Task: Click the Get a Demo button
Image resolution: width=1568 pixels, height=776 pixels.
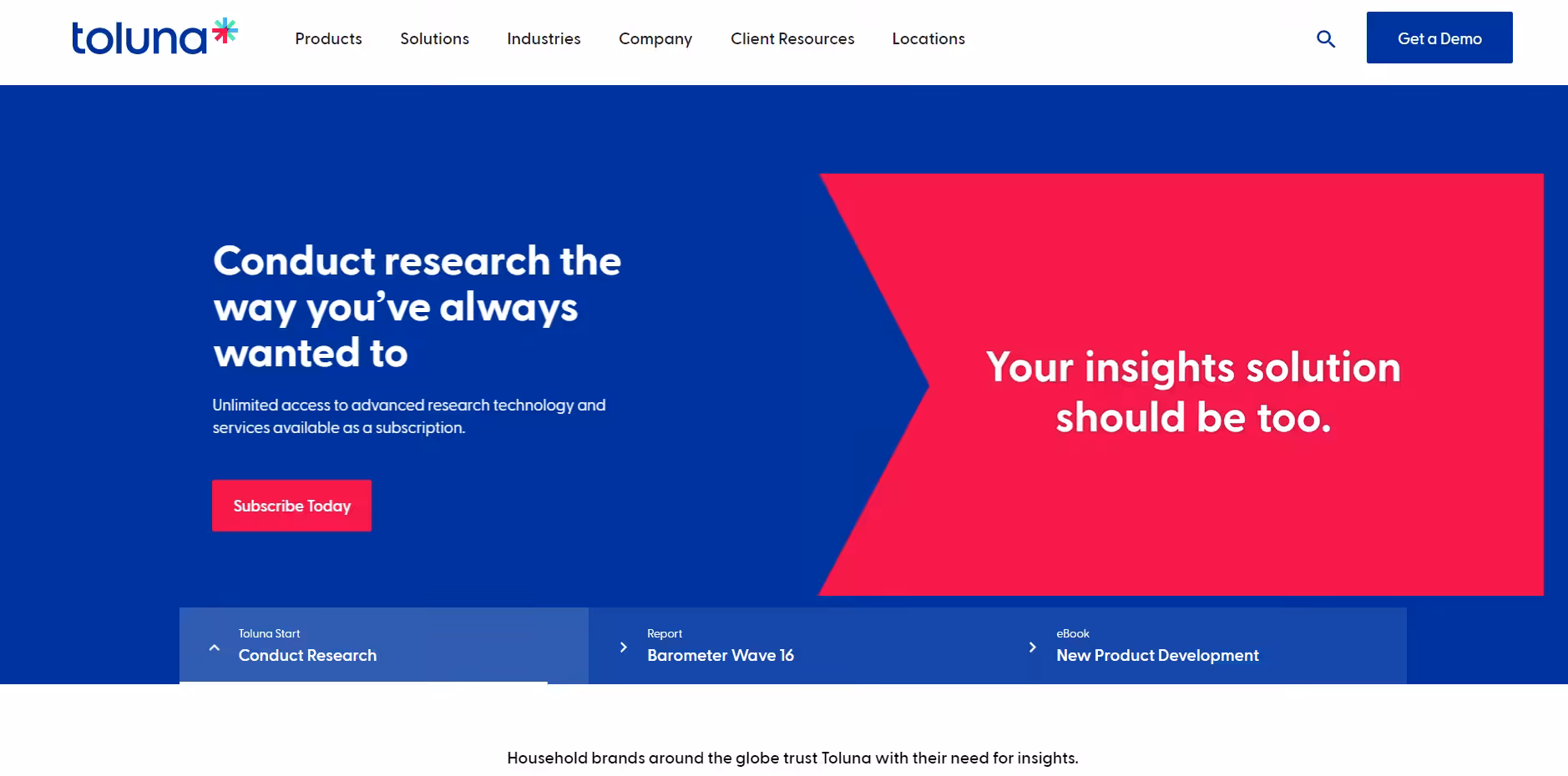Action: tap(1439, 38)
